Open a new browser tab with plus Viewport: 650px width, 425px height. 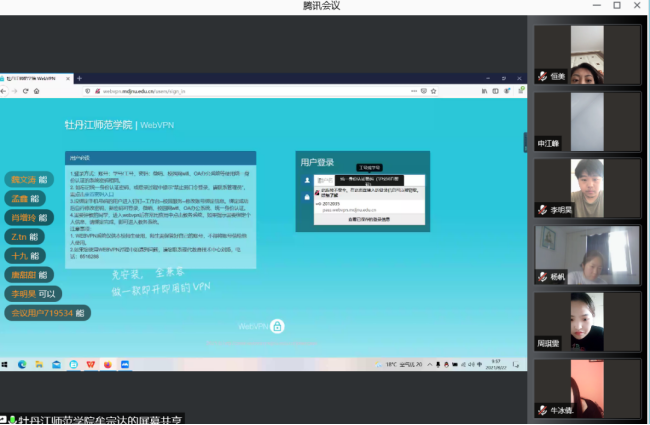click(x=80, y=78)
